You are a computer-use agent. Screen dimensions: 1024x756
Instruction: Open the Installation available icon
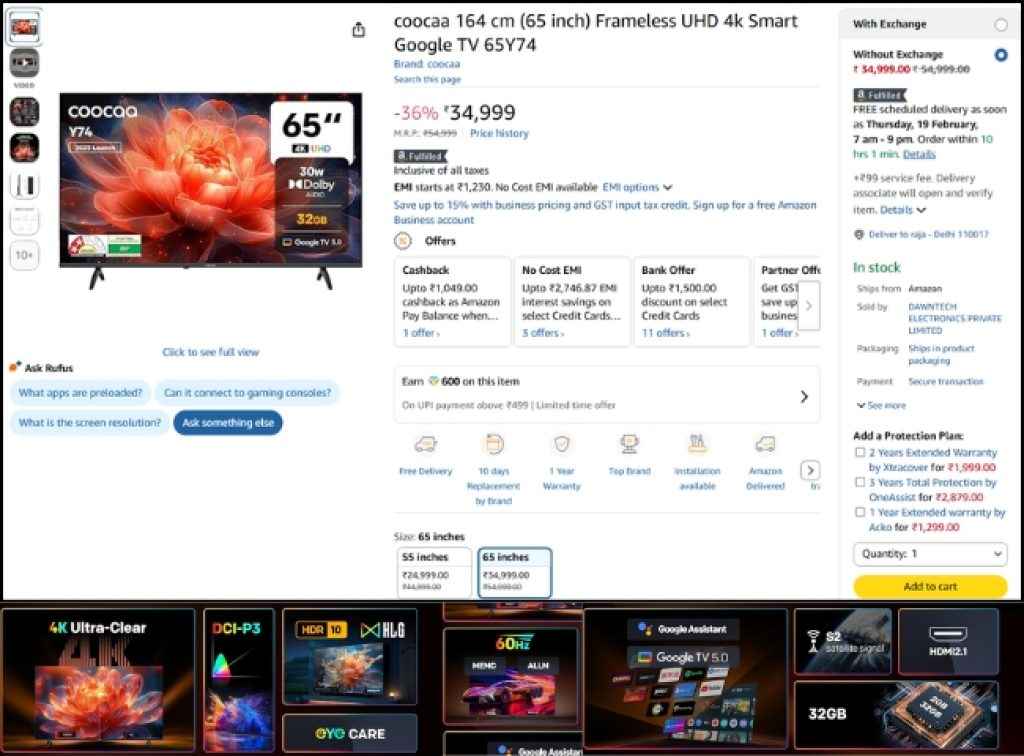(x=696, y=444)
